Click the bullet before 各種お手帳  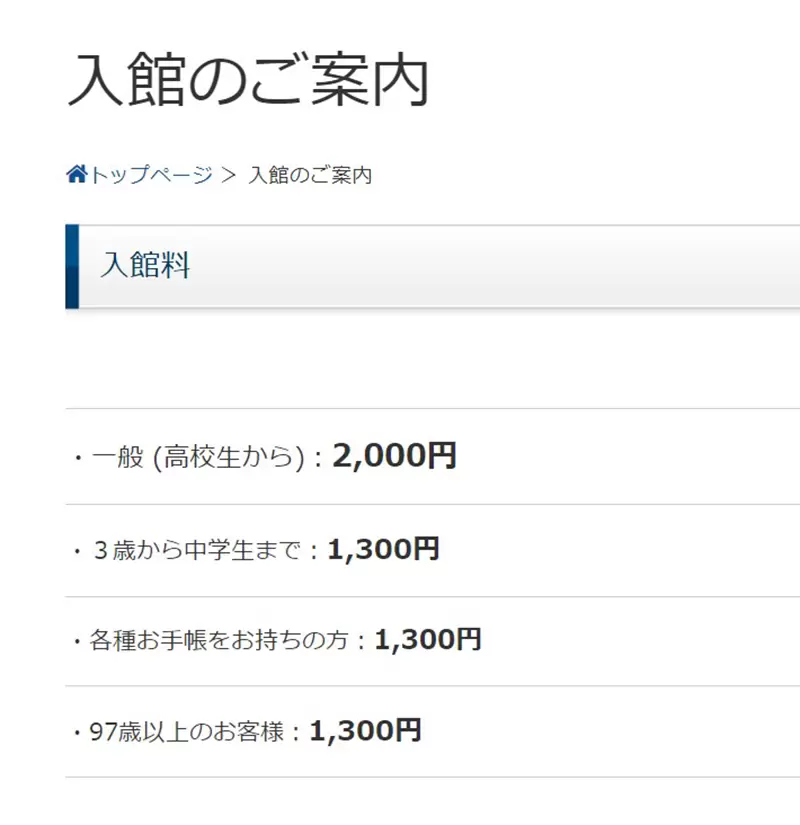click(77, 642)
